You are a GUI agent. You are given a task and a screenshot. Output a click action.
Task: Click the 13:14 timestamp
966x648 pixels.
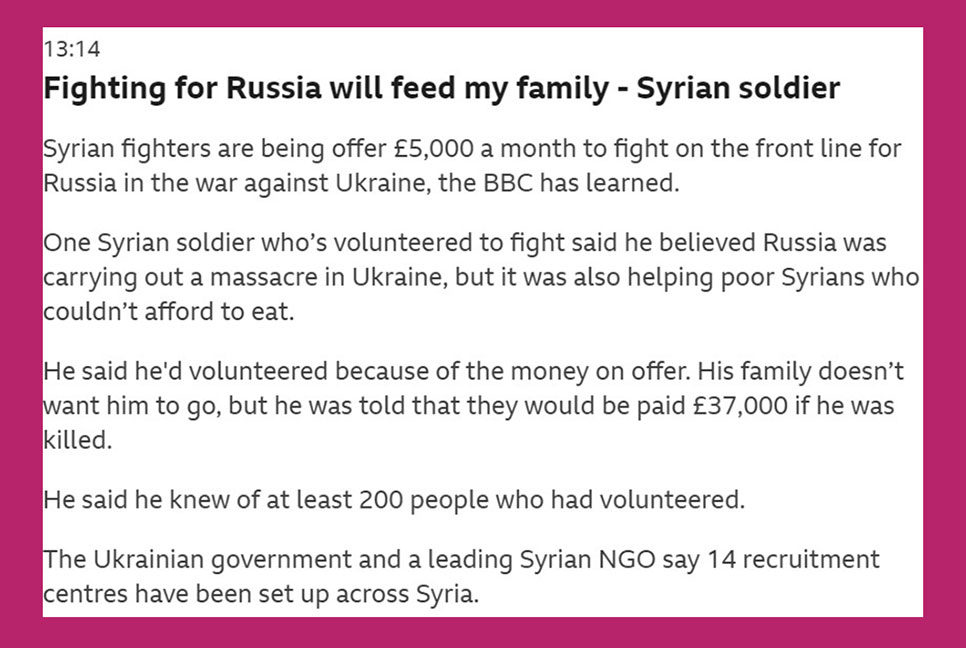[71, 49]
